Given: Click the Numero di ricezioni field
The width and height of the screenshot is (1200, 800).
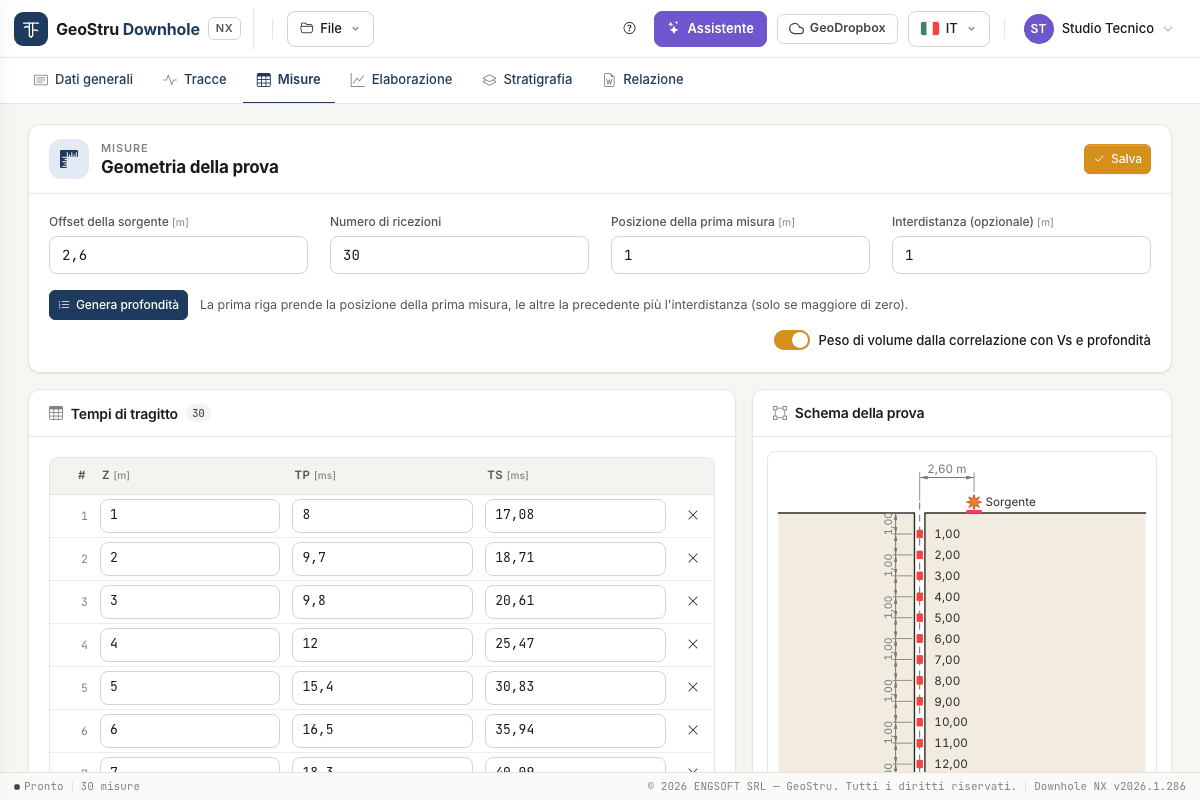Looking at the screenshot, I should tap(459, 255).
